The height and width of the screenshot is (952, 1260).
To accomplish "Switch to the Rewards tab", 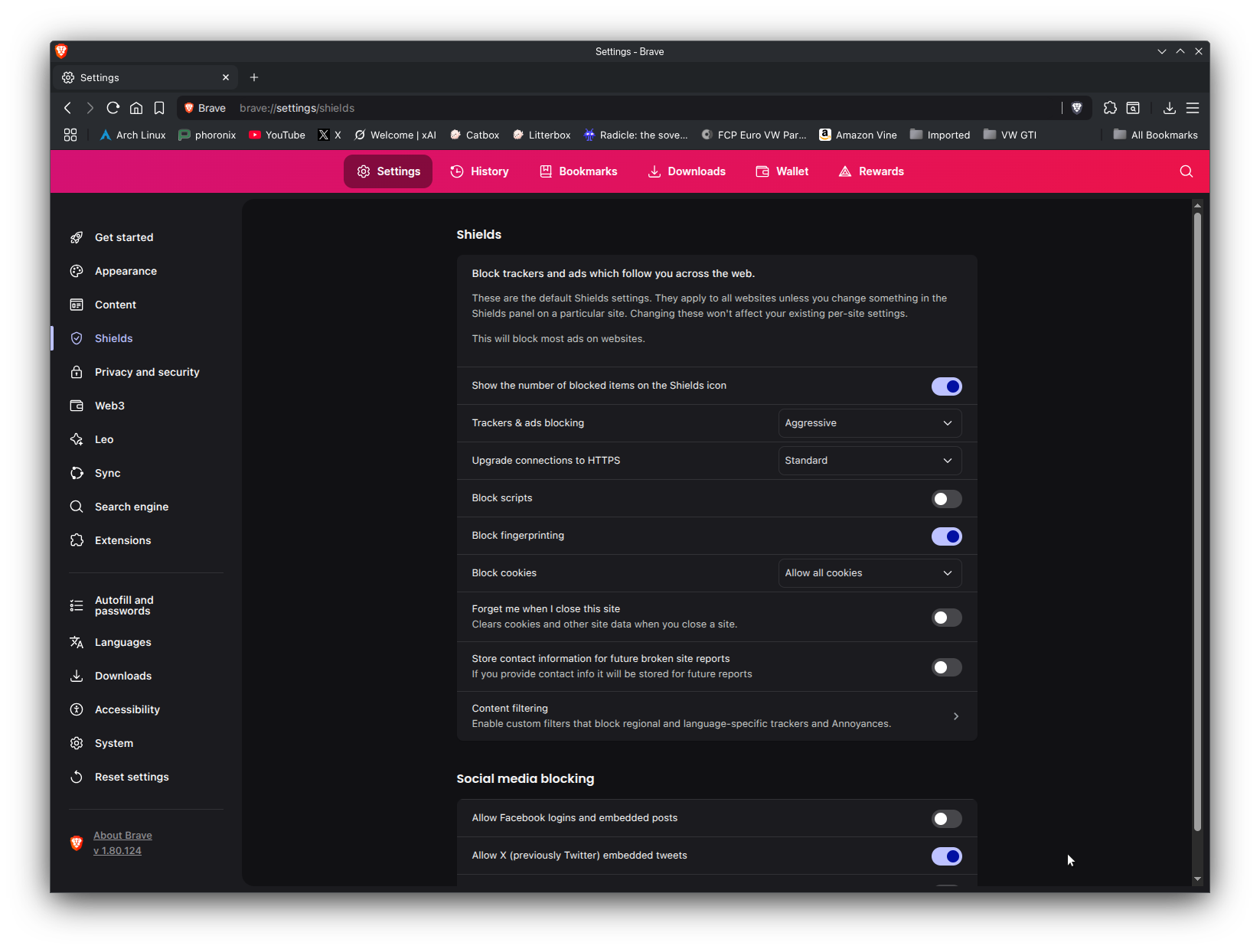I will pyautogui.click(x=871, y=171).
